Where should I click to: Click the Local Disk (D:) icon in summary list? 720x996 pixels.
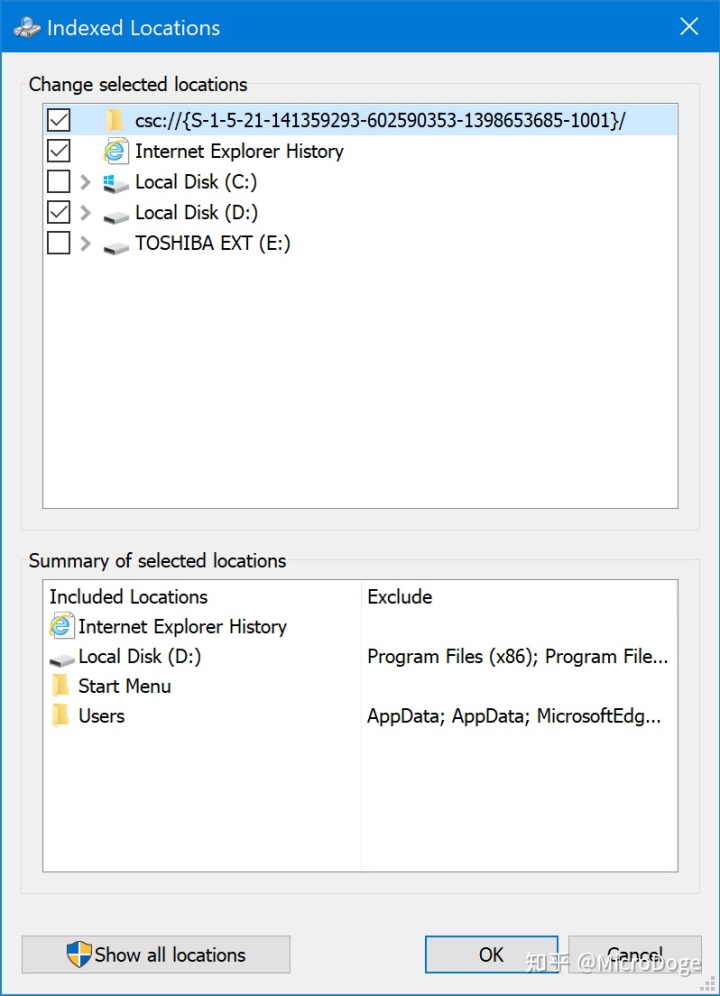(62, 660)
